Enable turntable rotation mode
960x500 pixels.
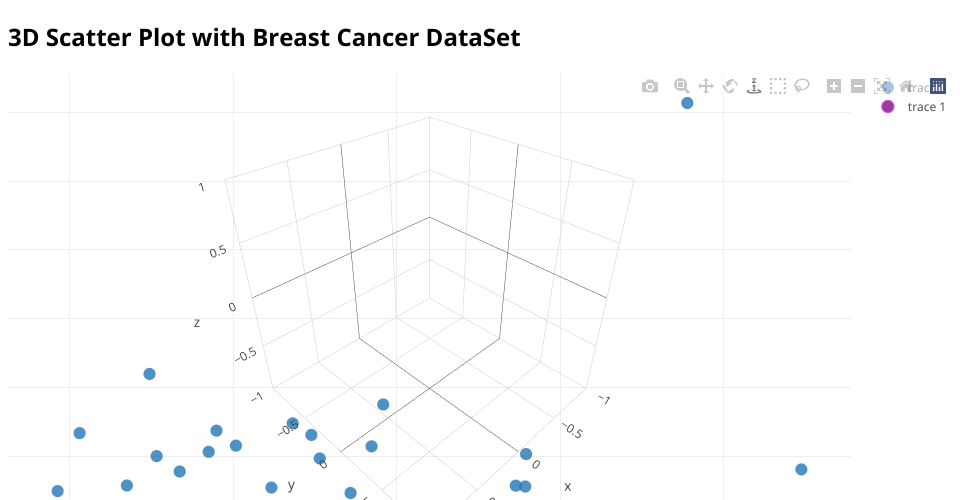click(754, 86)
